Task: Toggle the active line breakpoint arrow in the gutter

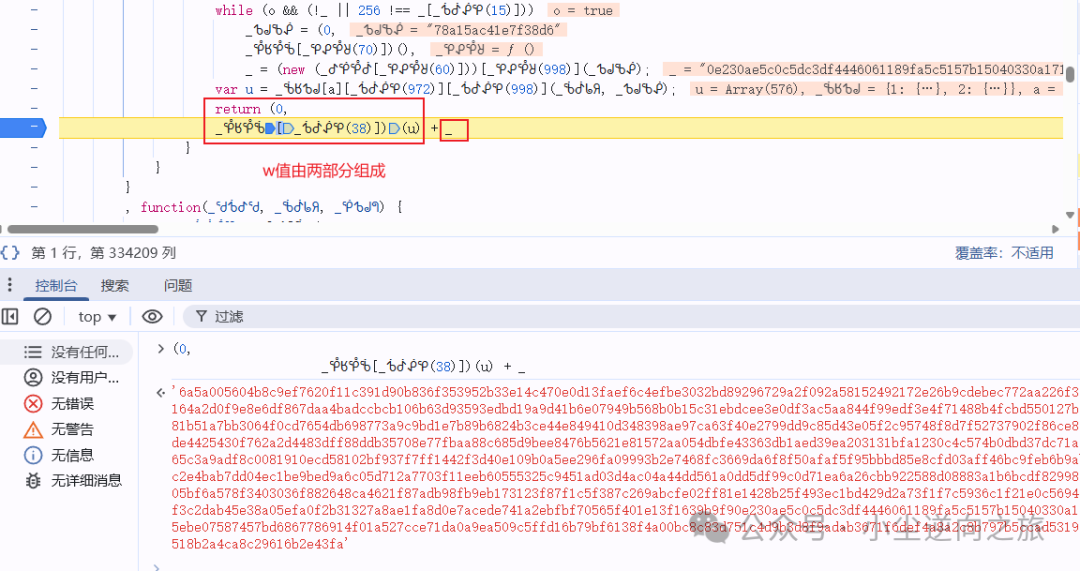Action: coord(23,128)
